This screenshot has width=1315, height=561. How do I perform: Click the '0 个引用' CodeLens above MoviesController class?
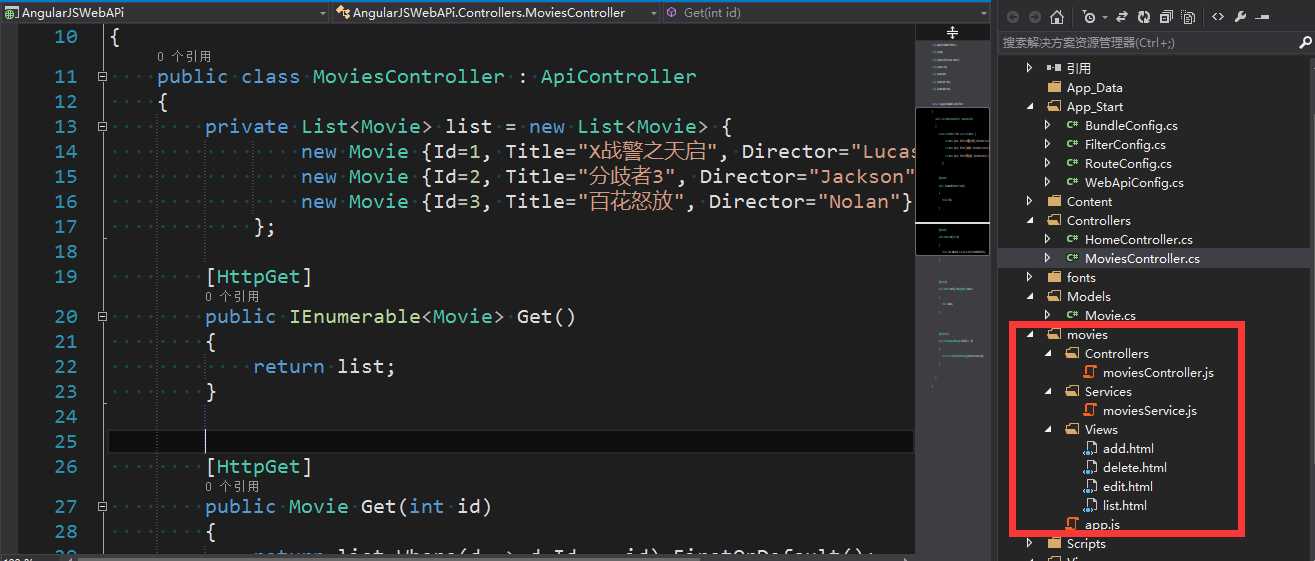tap(184, 56)
